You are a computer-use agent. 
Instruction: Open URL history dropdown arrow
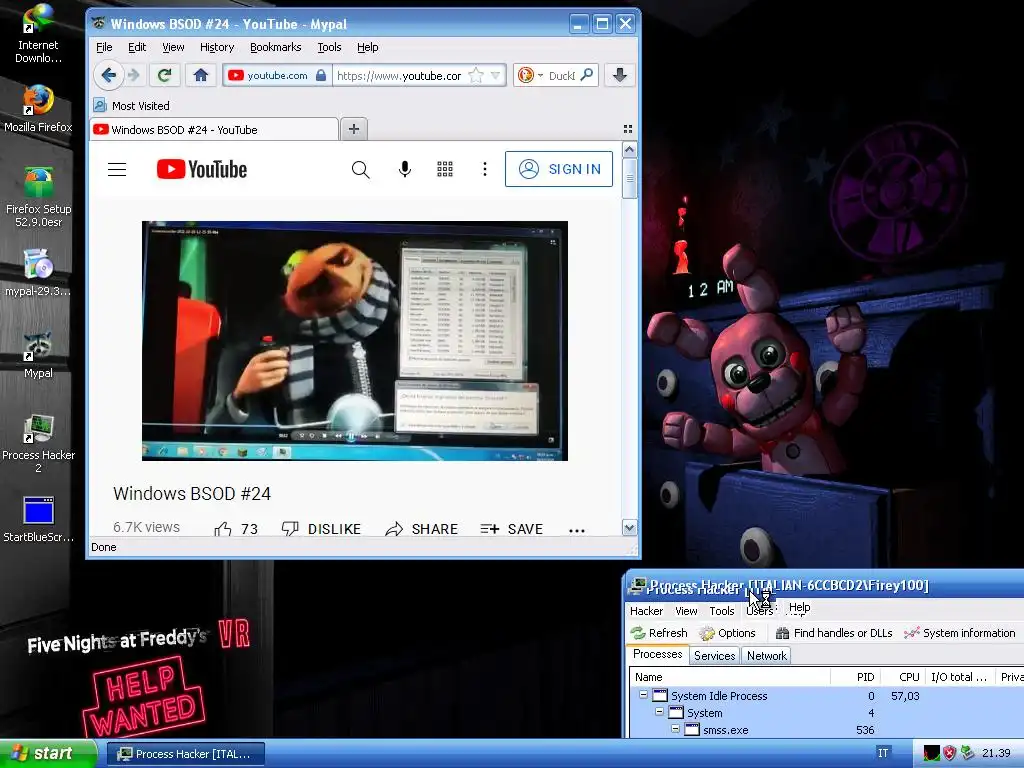coord(496,75)
